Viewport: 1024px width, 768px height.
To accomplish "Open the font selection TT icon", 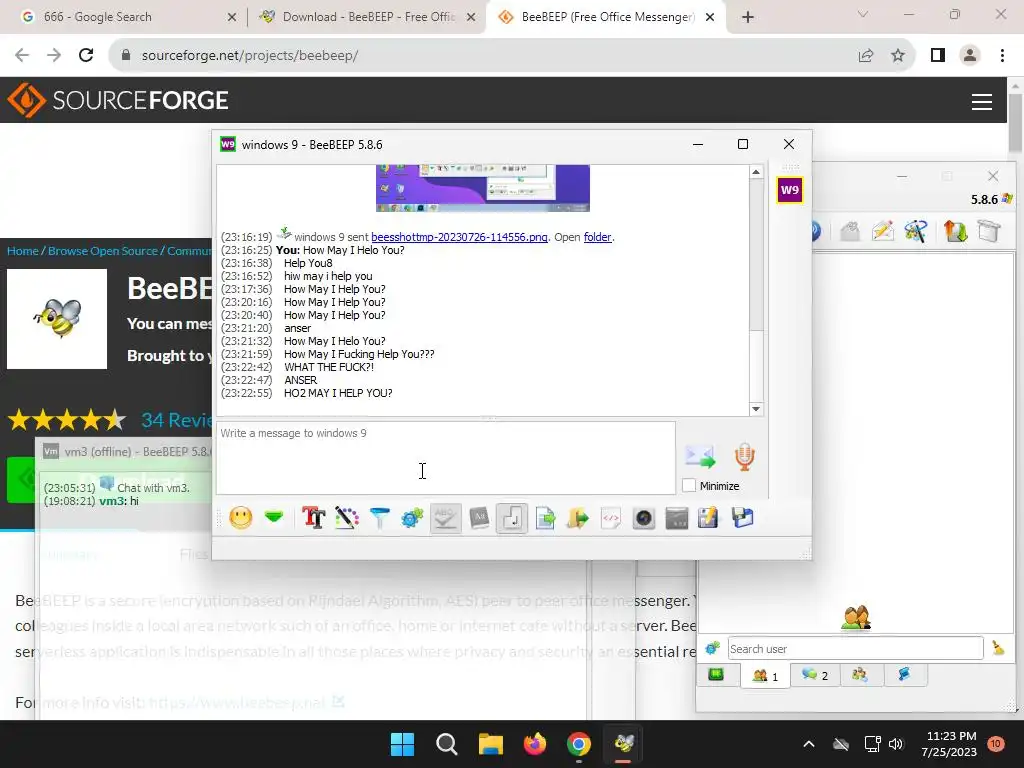I will [x=313, y=519].
